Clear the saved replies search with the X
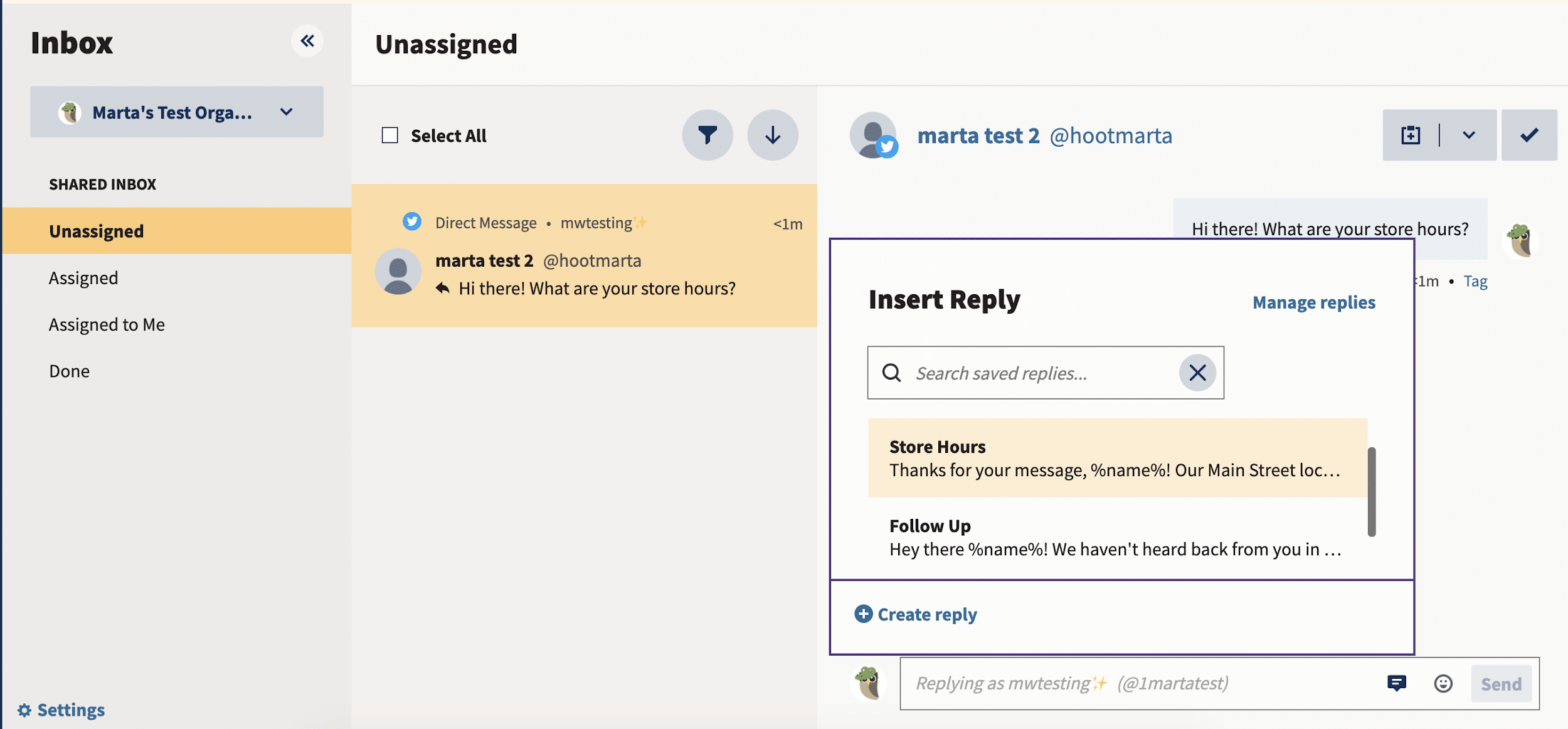 click(x=1197, y=373)
